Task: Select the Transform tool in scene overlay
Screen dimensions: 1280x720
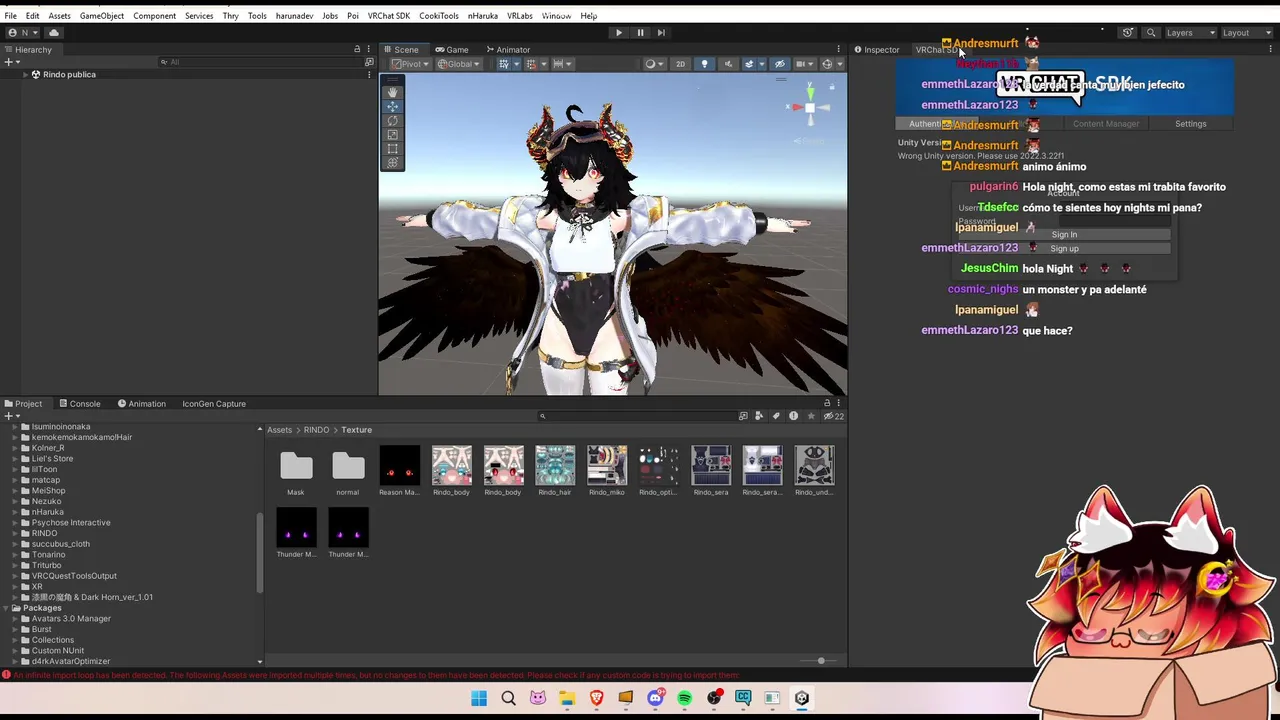Action: click(392, 162)
